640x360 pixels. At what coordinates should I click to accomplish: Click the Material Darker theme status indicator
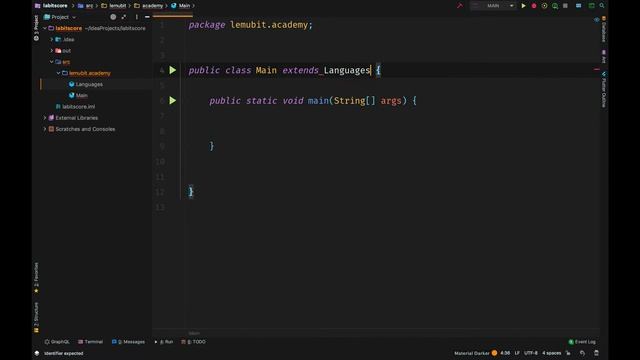[476, 353]
